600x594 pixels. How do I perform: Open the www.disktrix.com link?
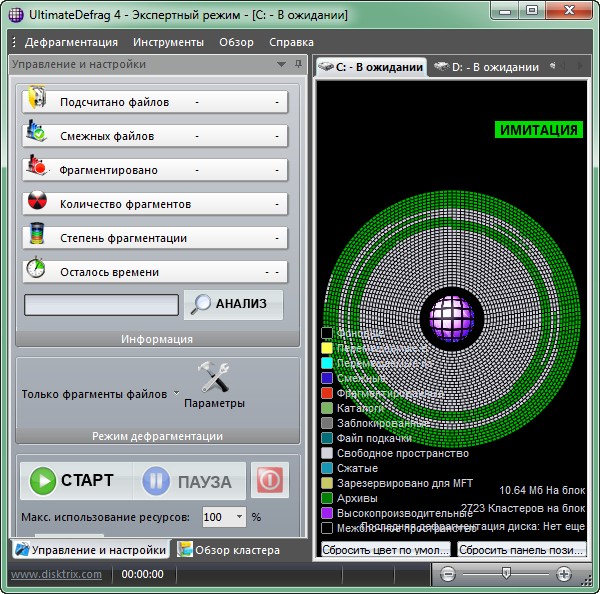click(55, 574)
